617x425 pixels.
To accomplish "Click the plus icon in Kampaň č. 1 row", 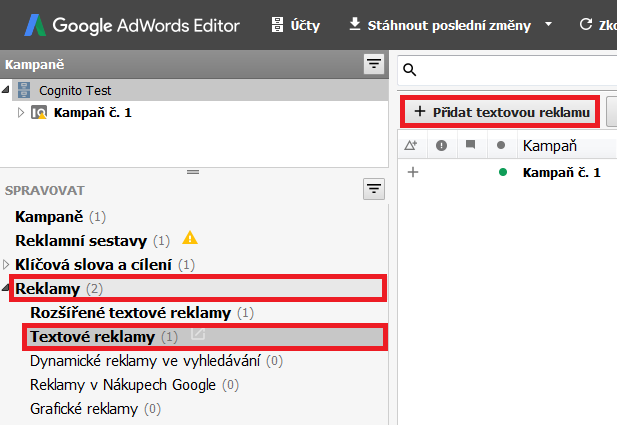I will [x=413, y=172].
